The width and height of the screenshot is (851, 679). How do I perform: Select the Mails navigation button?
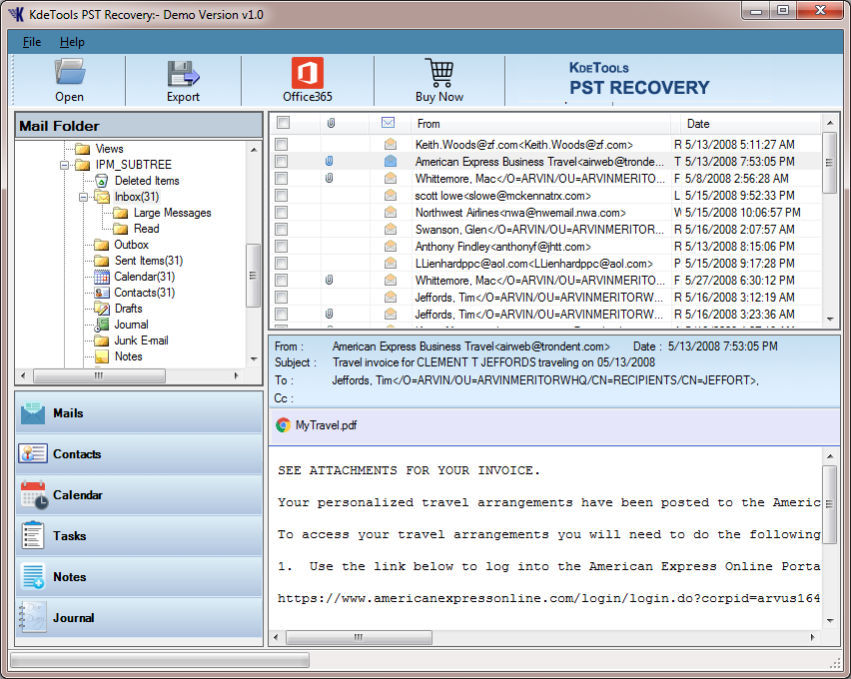click(x=139, y=413)
